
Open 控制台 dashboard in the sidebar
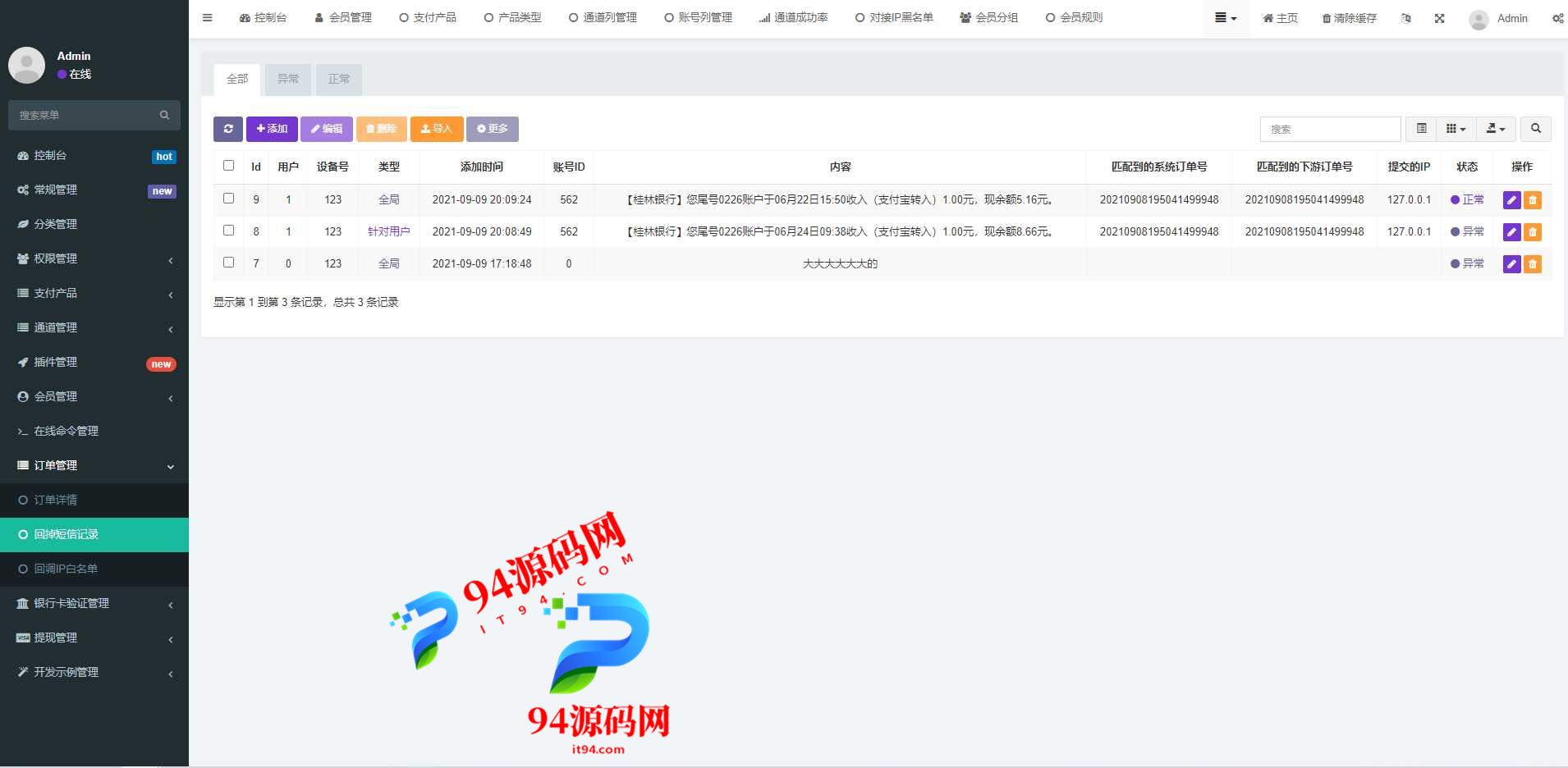point(94,156)
